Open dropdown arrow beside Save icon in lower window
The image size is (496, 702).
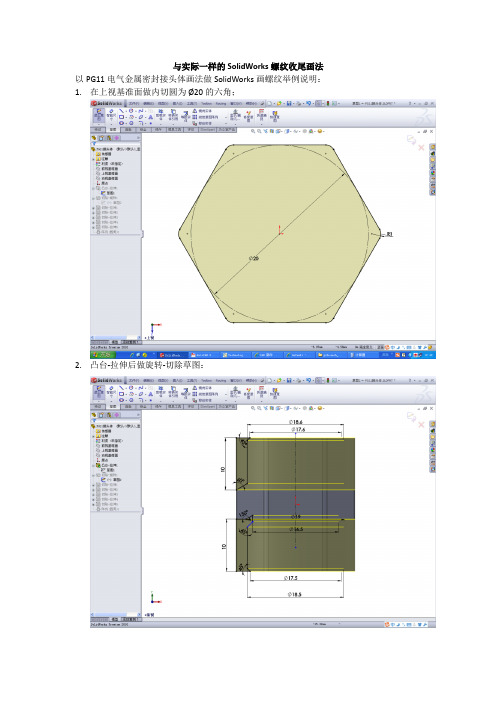click(x=294, y=380)
